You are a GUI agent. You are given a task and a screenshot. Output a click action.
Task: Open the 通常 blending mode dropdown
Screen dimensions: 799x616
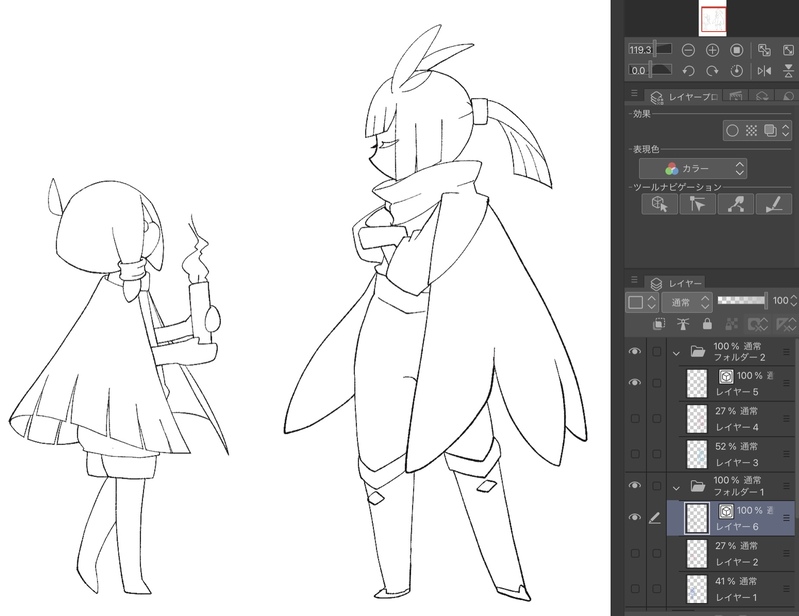(686, 302)
